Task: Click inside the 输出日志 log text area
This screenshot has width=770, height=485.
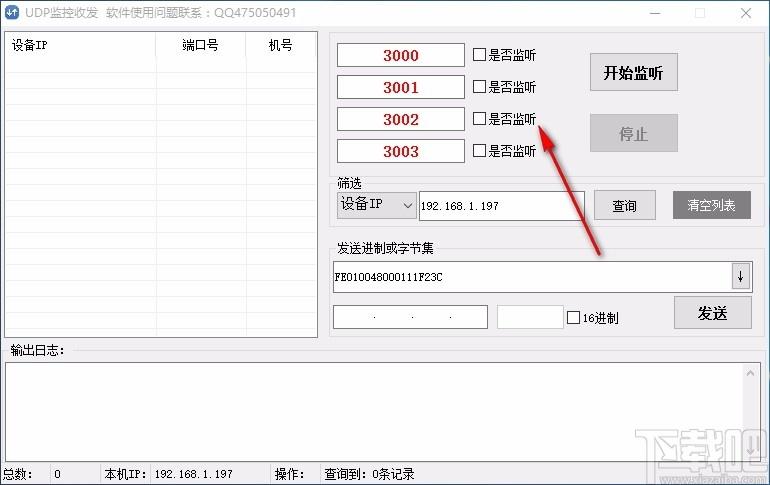Action: point(373,411)
